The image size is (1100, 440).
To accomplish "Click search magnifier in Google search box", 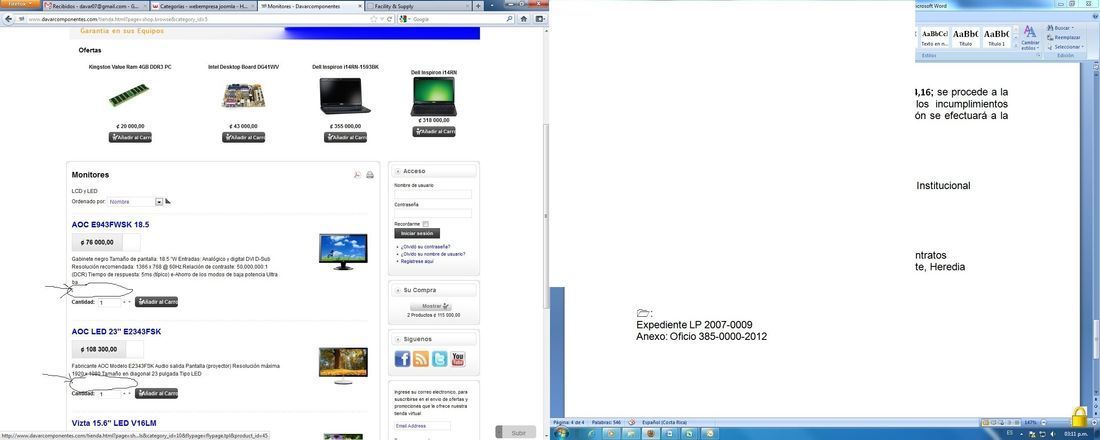I will (x=509, y=19).
